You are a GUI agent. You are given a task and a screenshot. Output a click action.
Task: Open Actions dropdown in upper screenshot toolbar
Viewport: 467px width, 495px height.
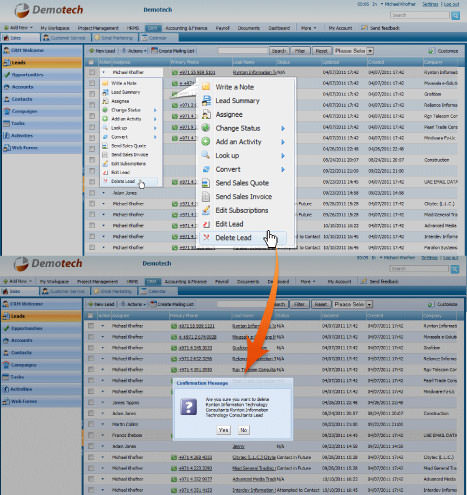click(x=134, y=51)
